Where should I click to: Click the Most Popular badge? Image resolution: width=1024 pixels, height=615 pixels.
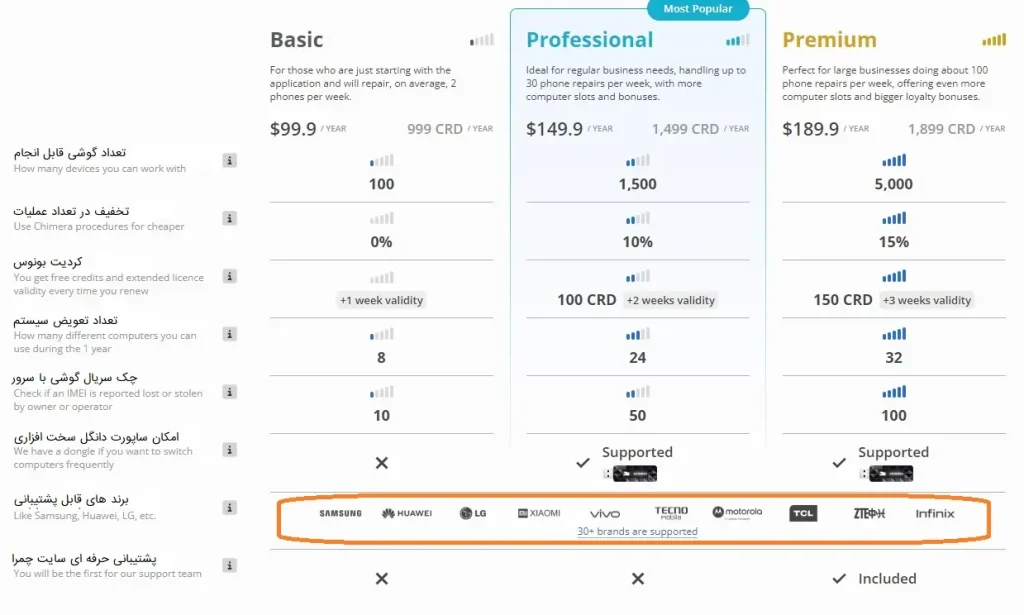697,9
